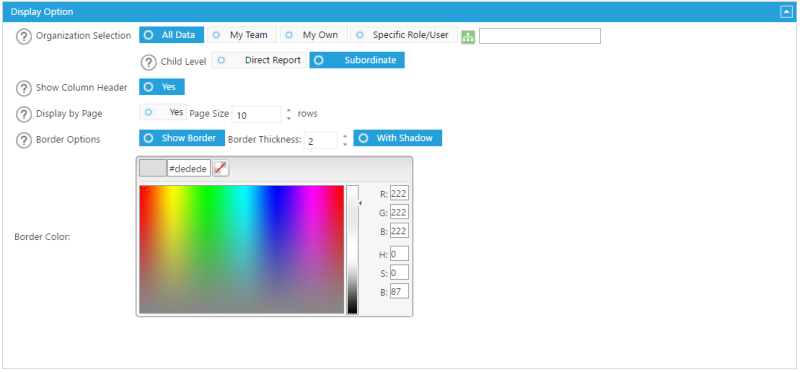Click the Specific Role/User text field
This screenshot has height=372, width=800.
click(x=540, y=36)
